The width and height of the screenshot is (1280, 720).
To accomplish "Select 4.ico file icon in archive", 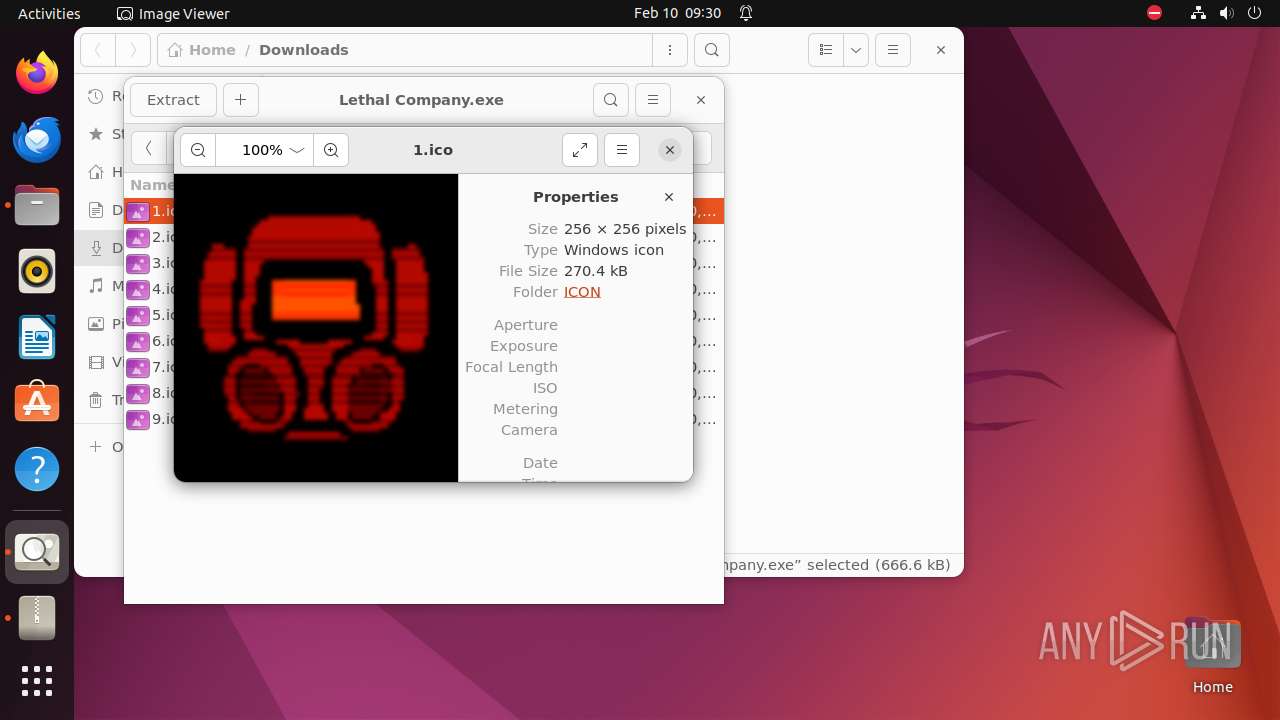I will 137,290.
